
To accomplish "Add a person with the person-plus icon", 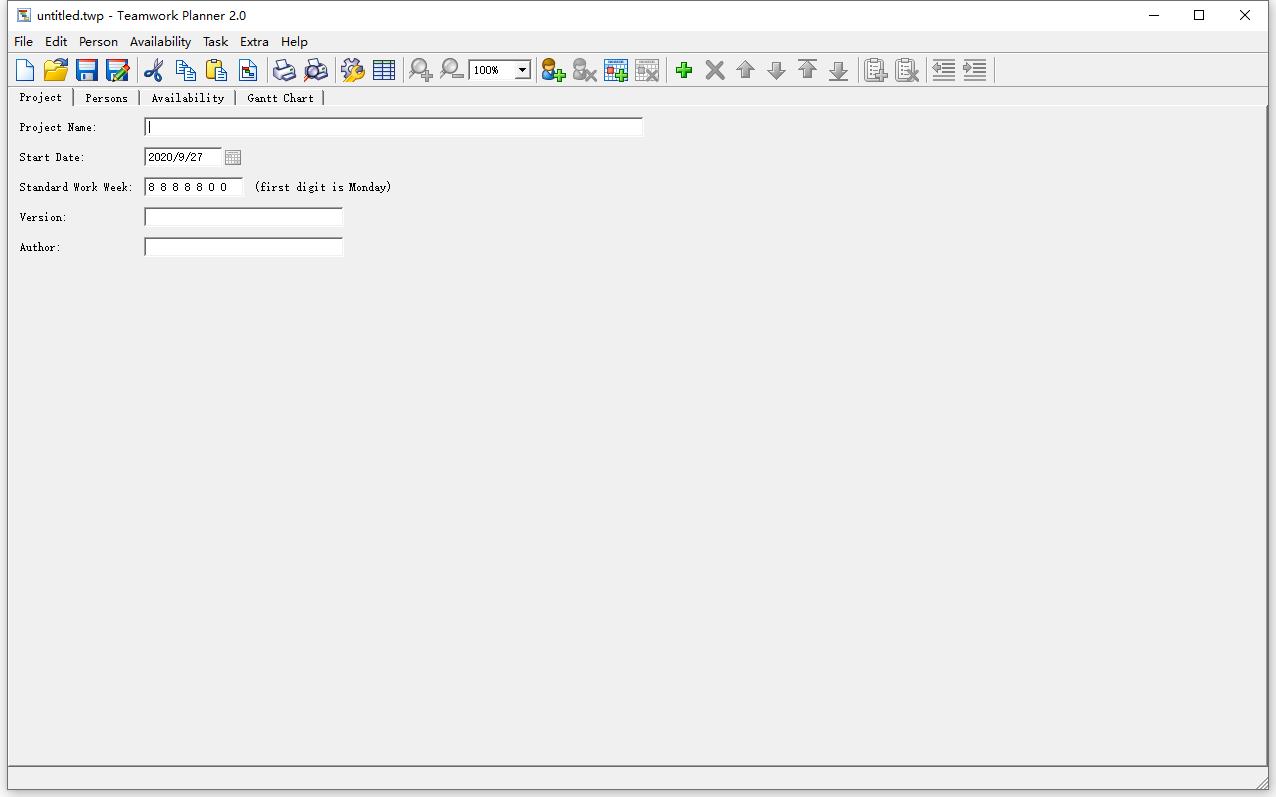I will [553, 70].
